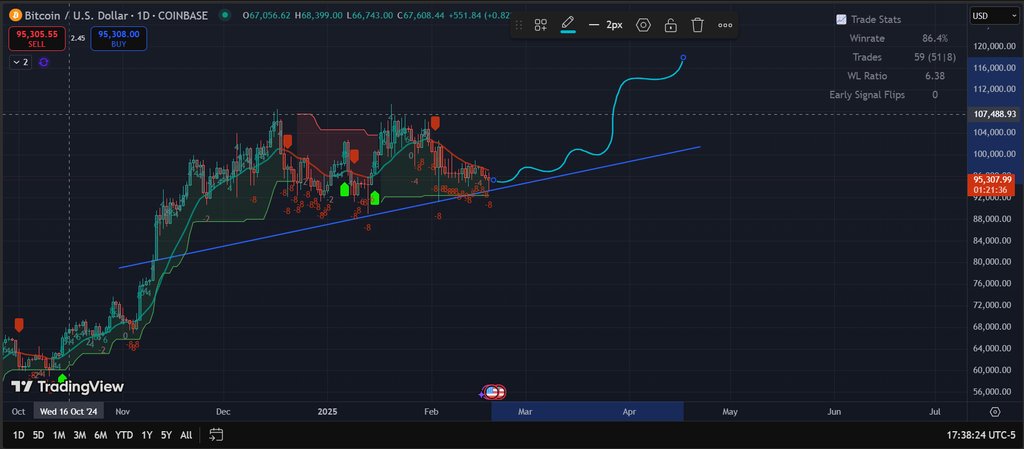Viewport: 1024px width, 449px height.
Task: Click the Bitcoin symbol logo icon
Action: (15, 14)
